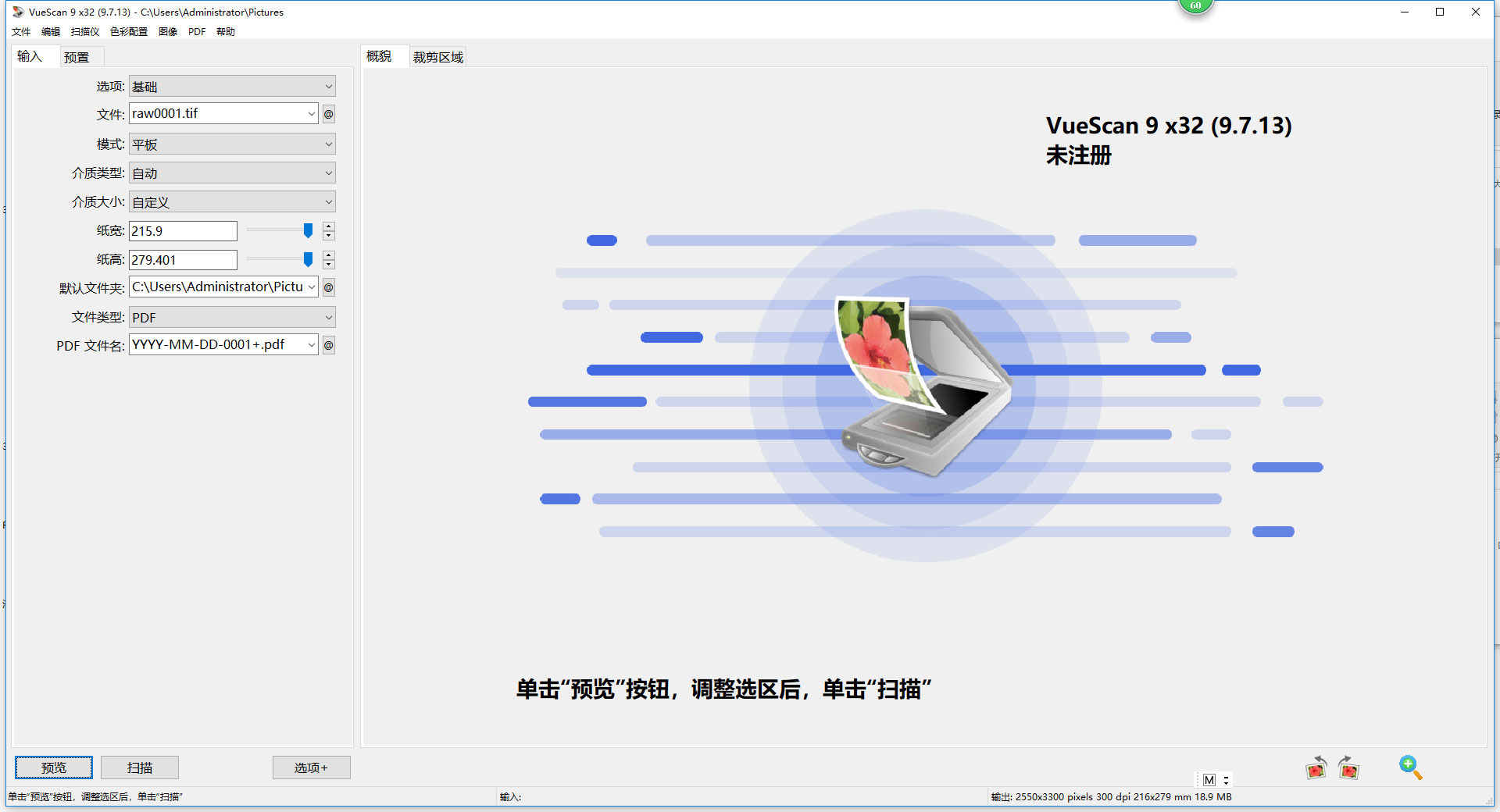This screenshot has height=812, width=1500.
Task: Click the 选项+ button
Action: [x=311, y=767]
